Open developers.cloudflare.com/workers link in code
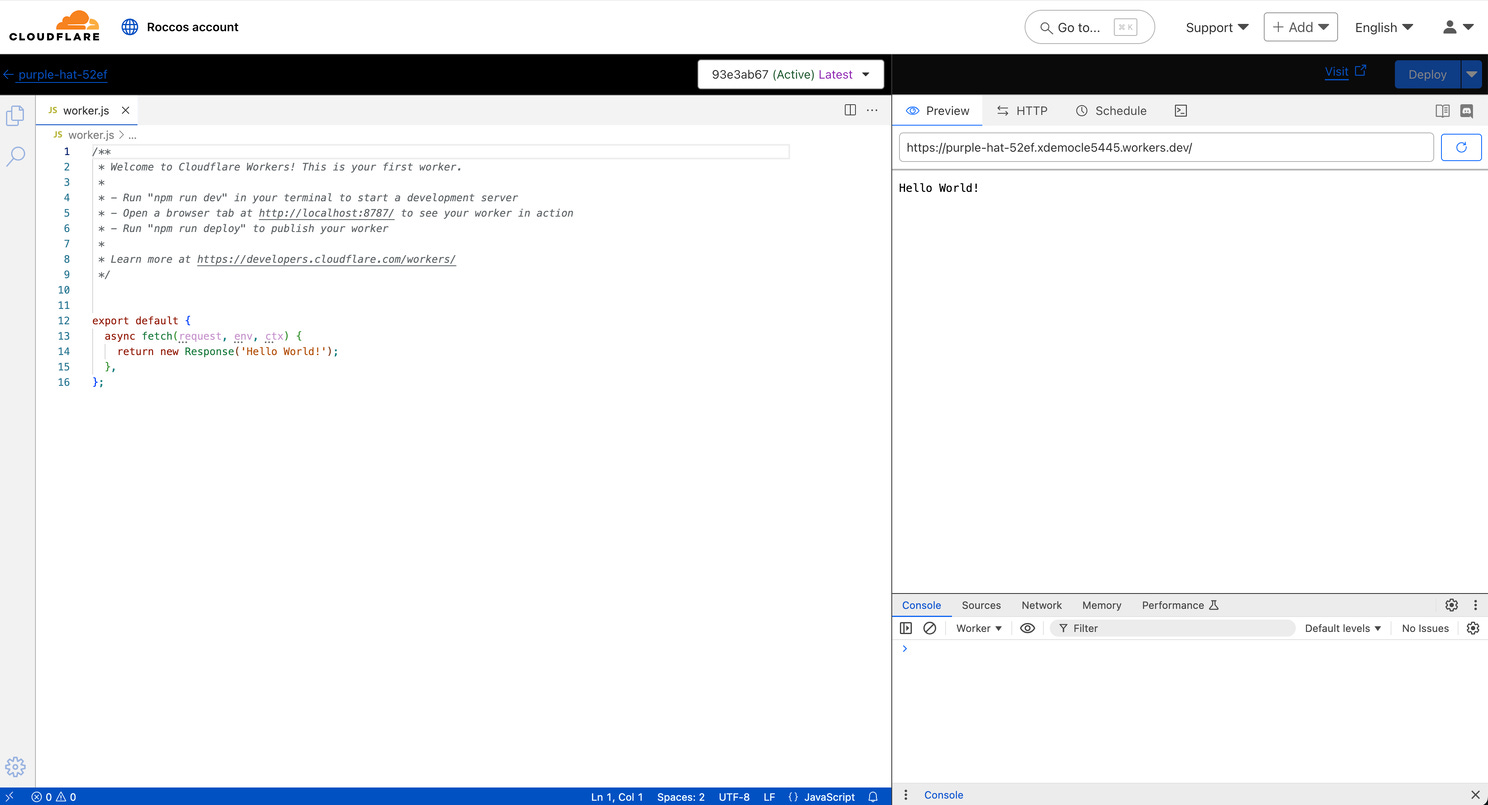Image resolution: width=1488 pixels, height=805 pixels. pos(326,259)
